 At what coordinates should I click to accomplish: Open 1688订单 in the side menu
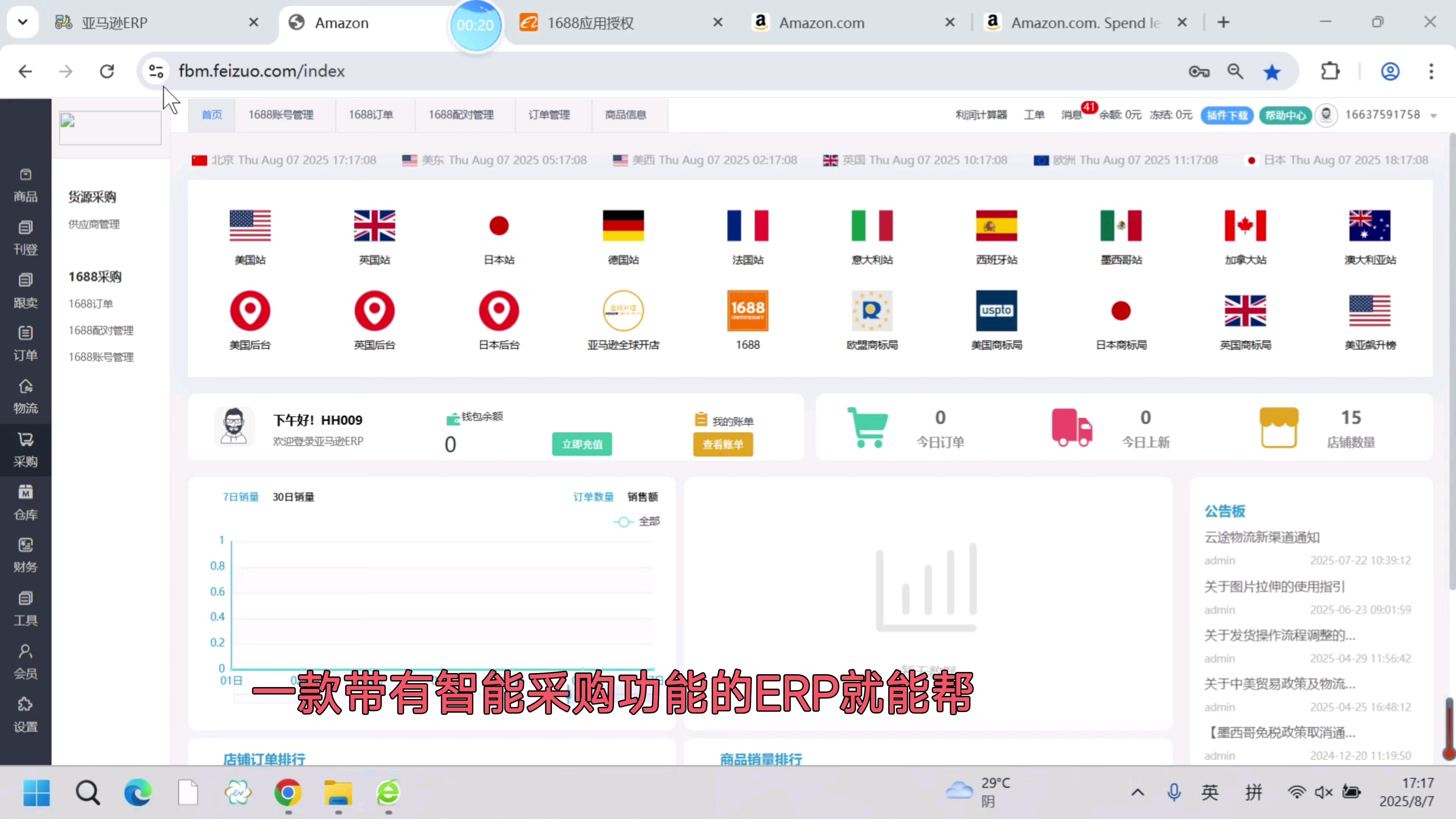pos(91,304)
